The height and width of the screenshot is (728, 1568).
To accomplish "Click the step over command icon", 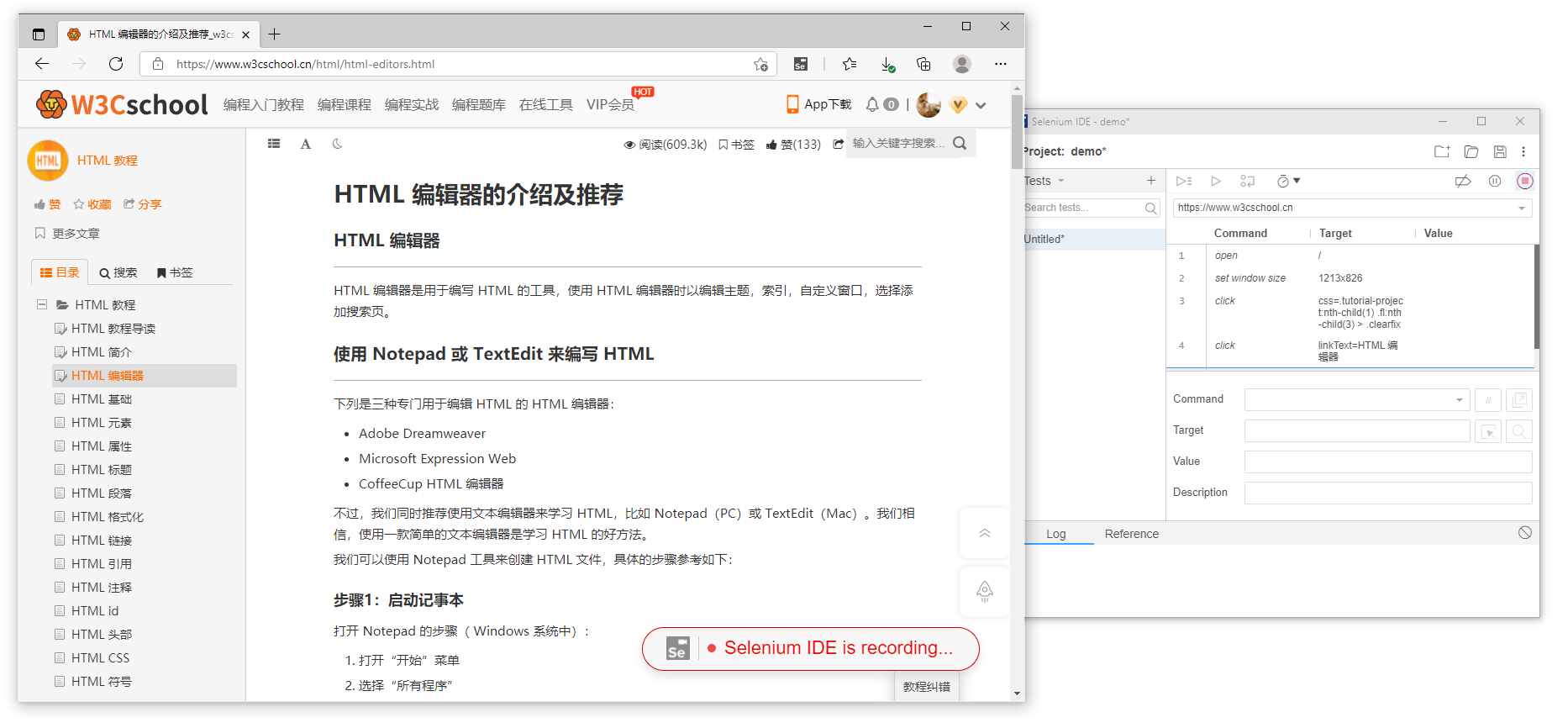I will (1247, 181).
